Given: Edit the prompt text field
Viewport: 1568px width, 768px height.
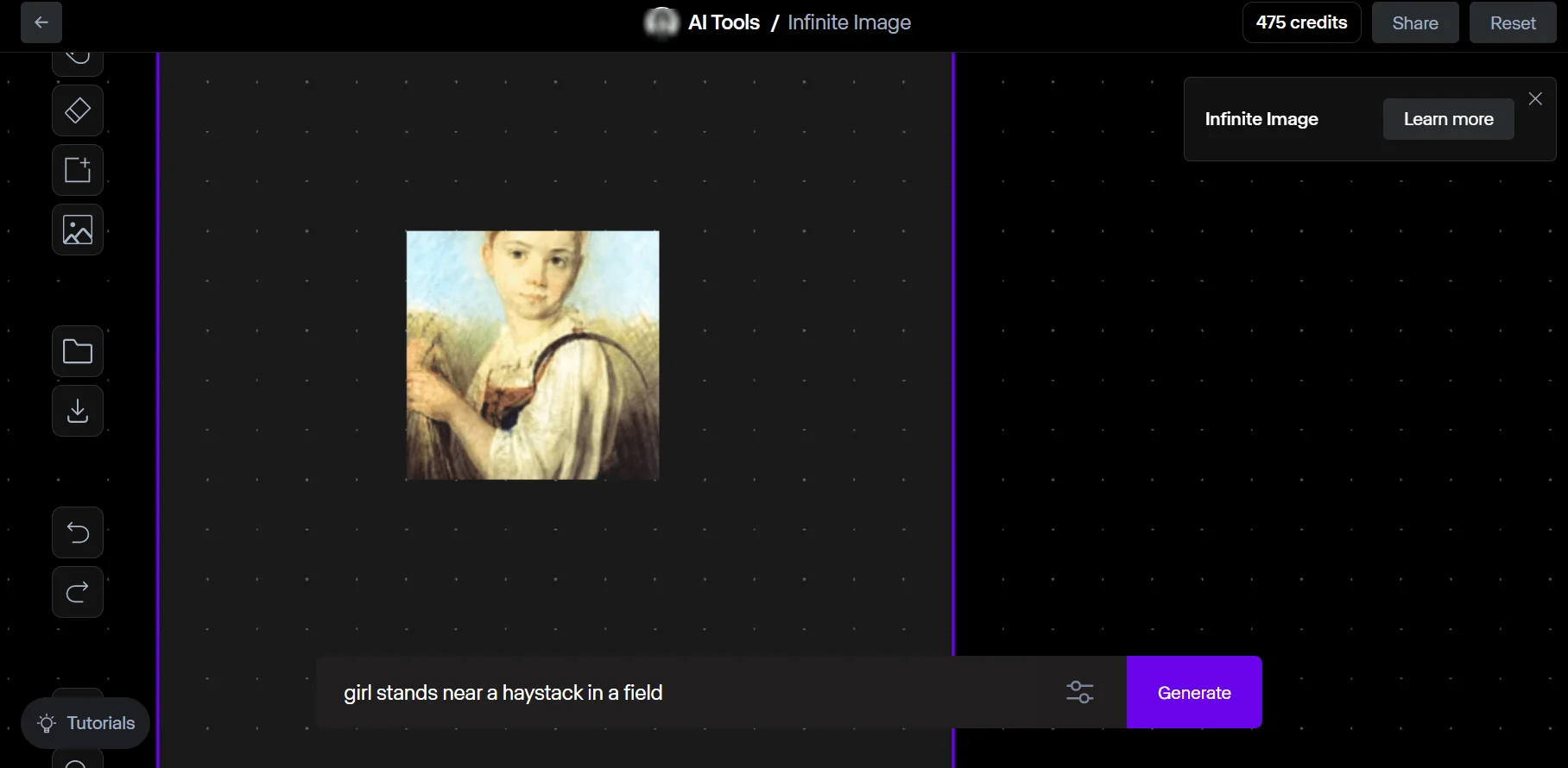Looking at the screenshot, I should 691,692.
